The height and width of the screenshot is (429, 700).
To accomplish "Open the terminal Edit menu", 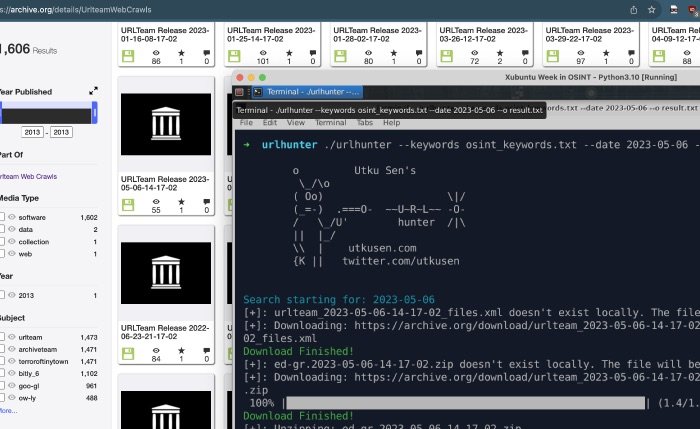I will pyautogui.click(x=270, y=123).
